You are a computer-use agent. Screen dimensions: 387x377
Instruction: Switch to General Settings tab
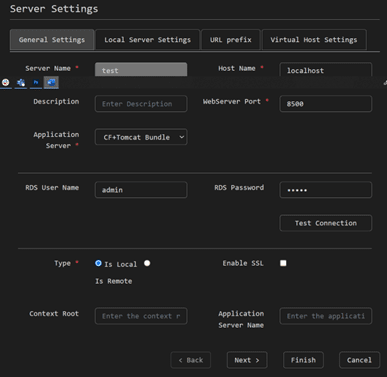pyautogui.click(x=52, y=40)
